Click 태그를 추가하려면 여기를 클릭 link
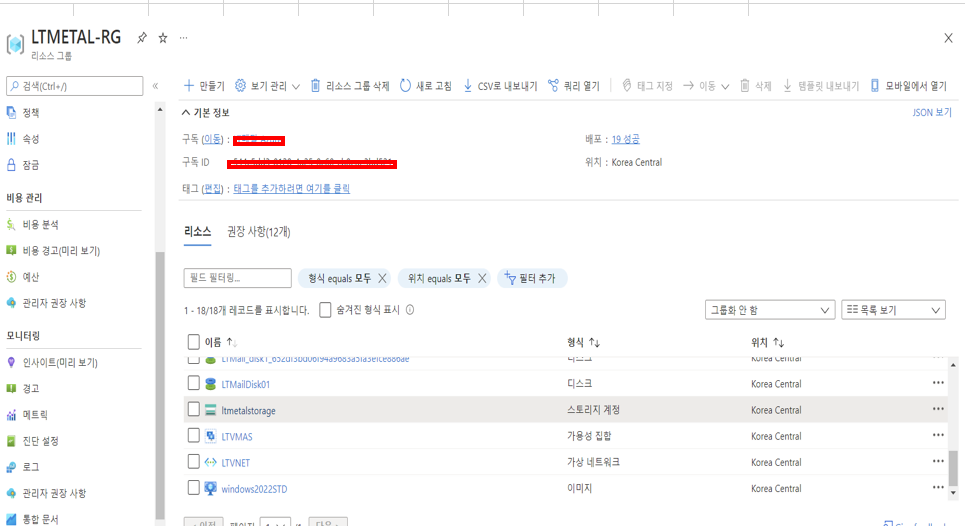This screenshot has height=526, width=965. [292, 188]
